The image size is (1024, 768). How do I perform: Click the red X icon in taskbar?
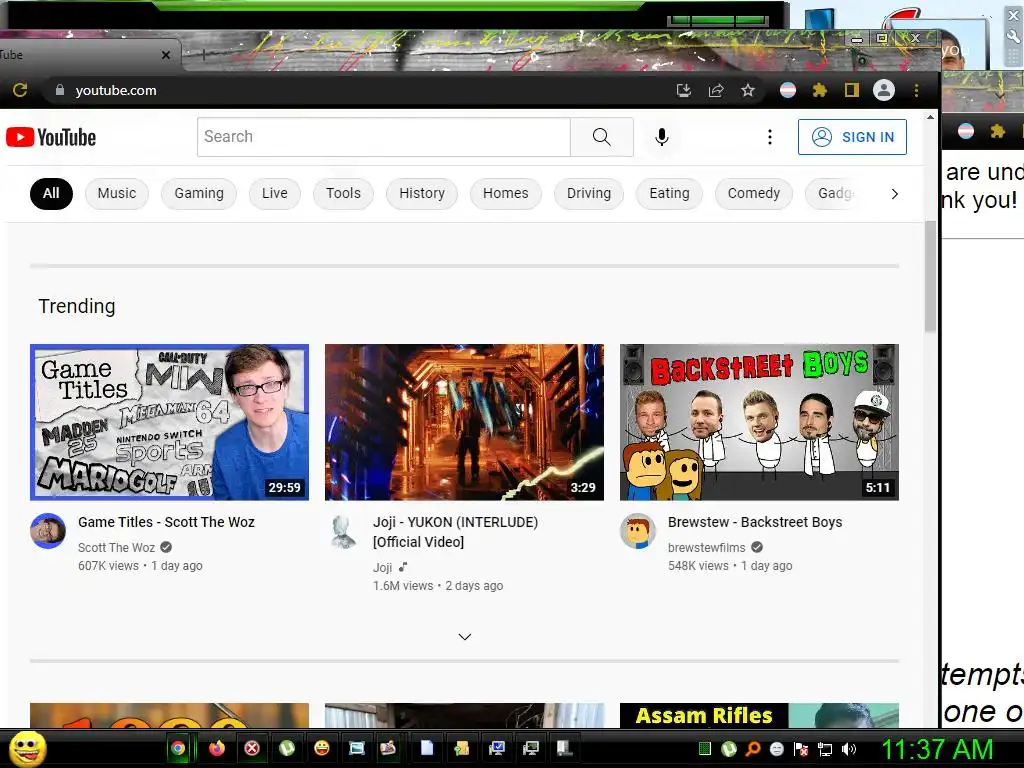pos(252,748)
